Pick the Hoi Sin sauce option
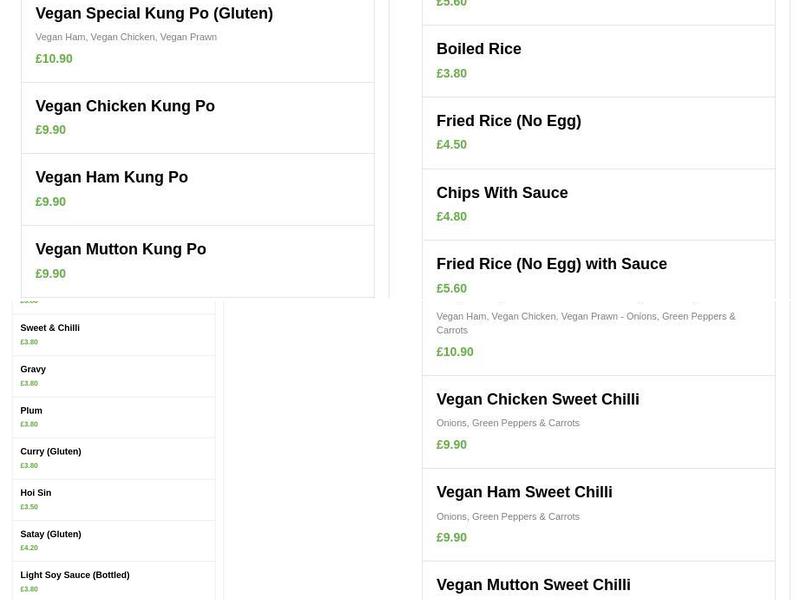Screen dimensions: 800x600 35,492
